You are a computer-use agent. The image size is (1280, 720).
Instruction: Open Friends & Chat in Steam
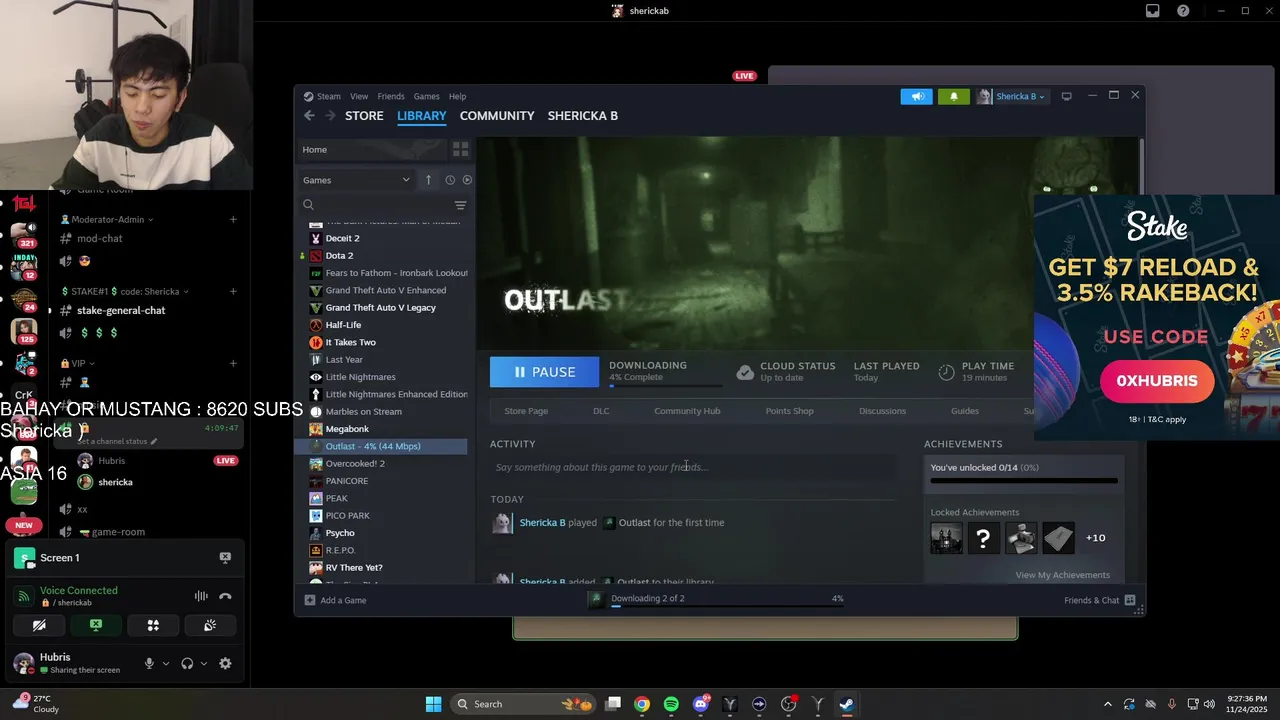click(1099, 600)
